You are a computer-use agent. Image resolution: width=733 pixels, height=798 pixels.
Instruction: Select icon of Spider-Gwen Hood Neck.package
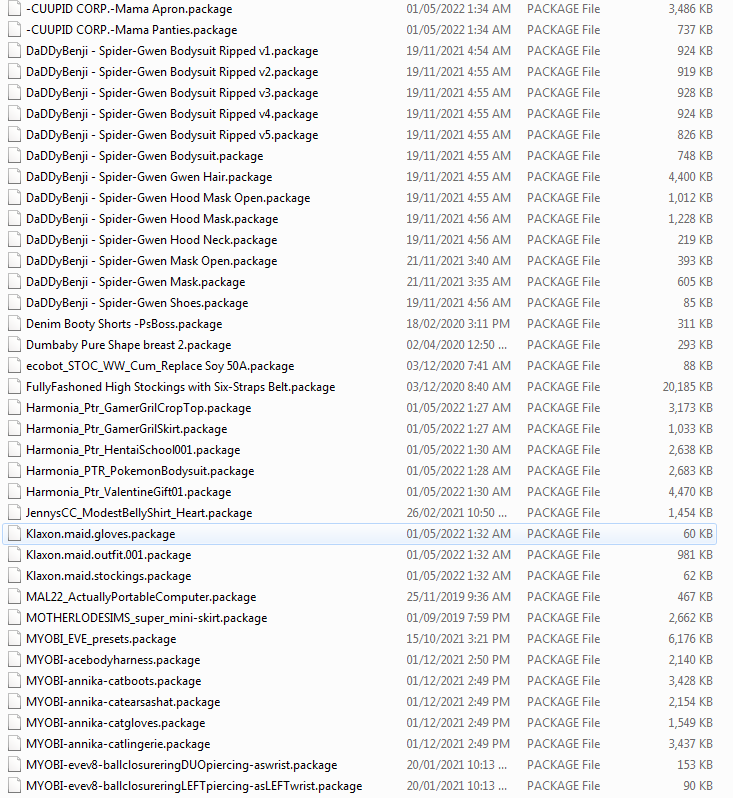tap(14, 240)
